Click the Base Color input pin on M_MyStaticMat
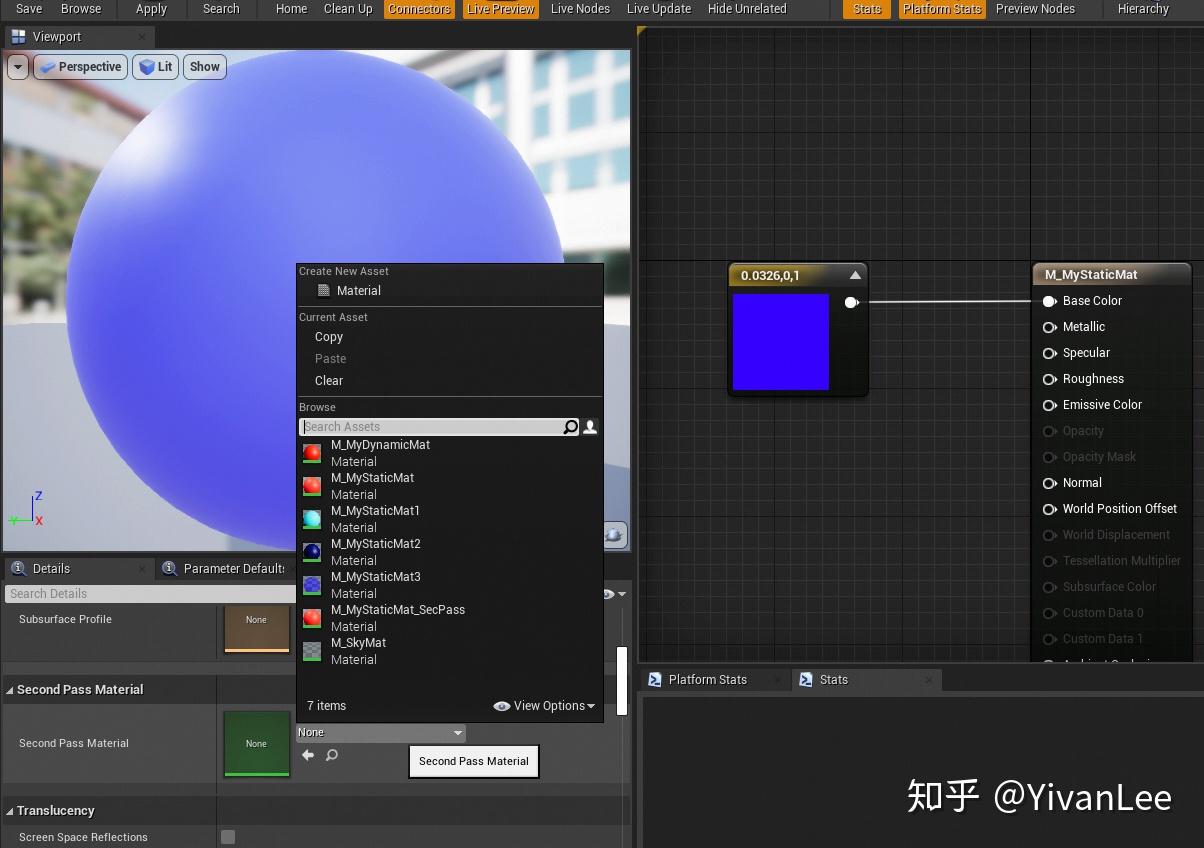Screen dimensions: 1204x848 1049,301
